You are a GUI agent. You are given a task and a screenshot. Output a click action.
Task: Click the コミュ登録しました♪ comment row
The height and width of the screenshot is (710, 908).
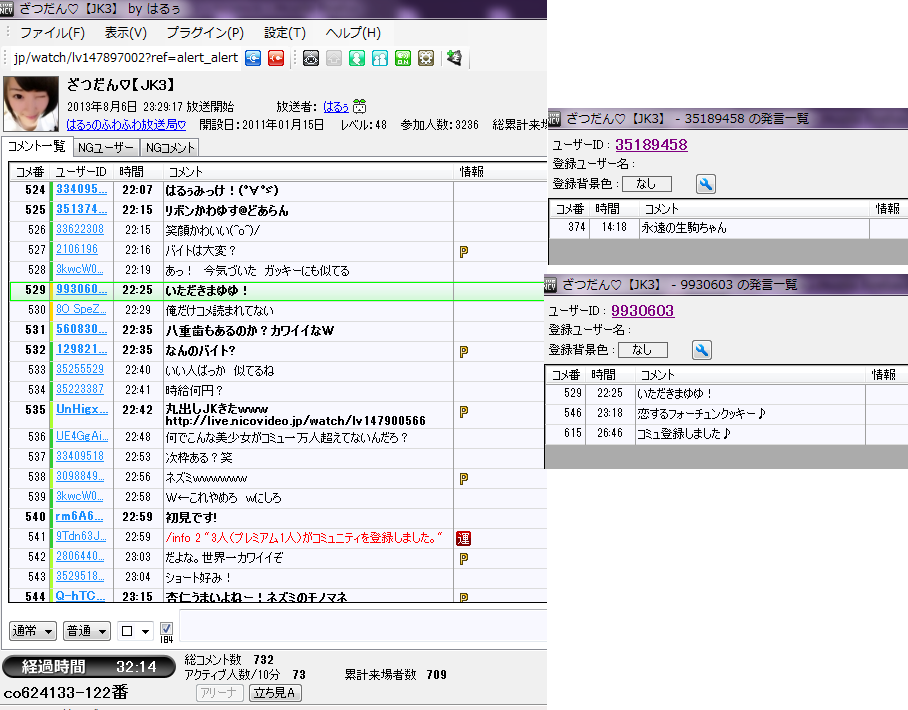726,433
